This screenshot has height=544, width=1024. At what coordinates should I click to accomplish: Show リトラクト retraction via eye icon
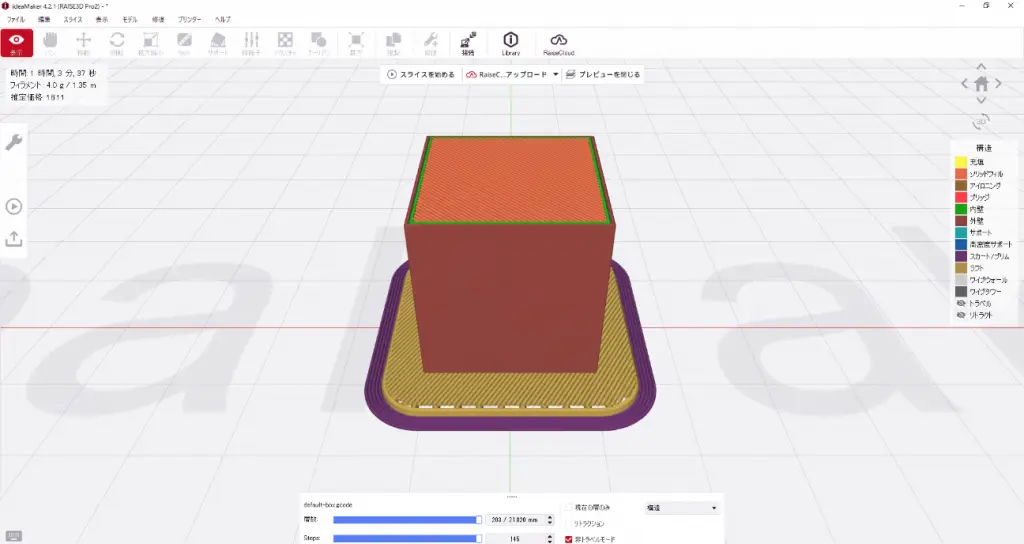(x=960, y=315)
